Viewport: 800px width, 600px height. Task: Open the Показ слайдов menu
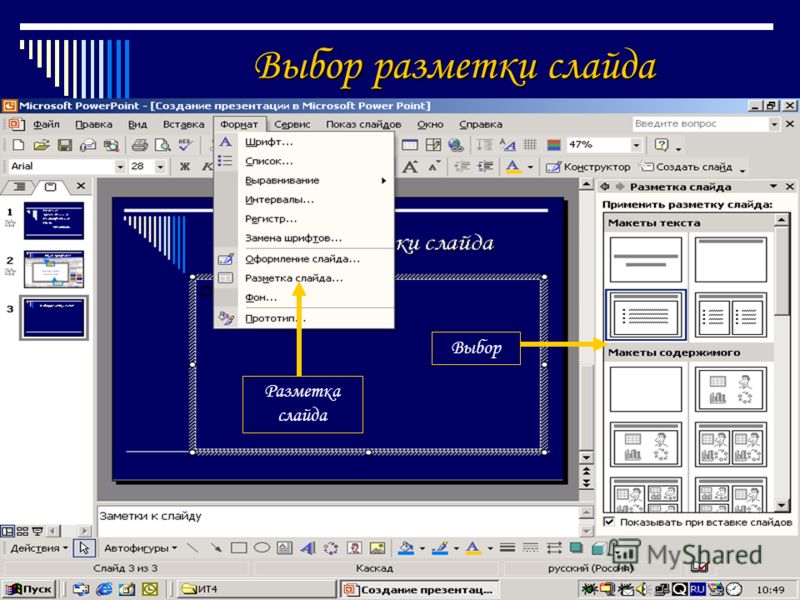click(x=363, y=124)
